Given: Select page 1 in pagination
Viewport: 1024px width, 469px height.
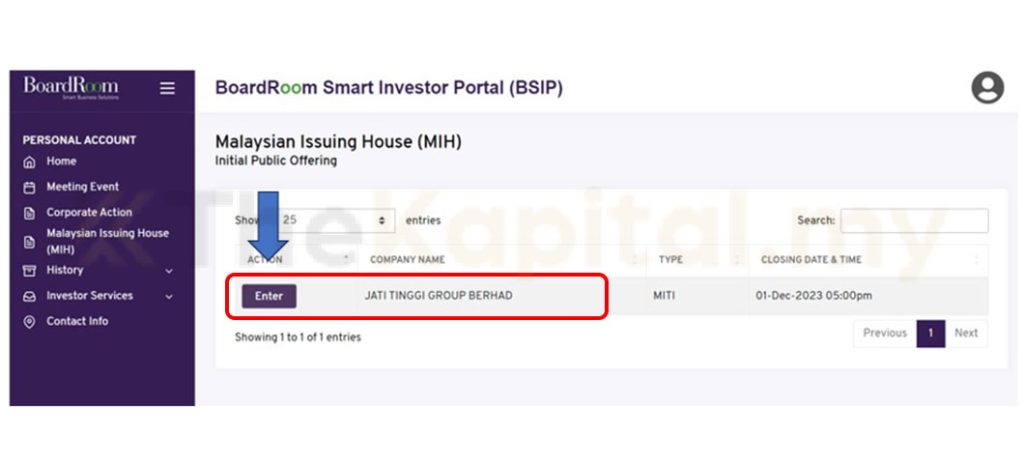Looking at the screenshot, I should pyautogui.click(x=930, y=334).
